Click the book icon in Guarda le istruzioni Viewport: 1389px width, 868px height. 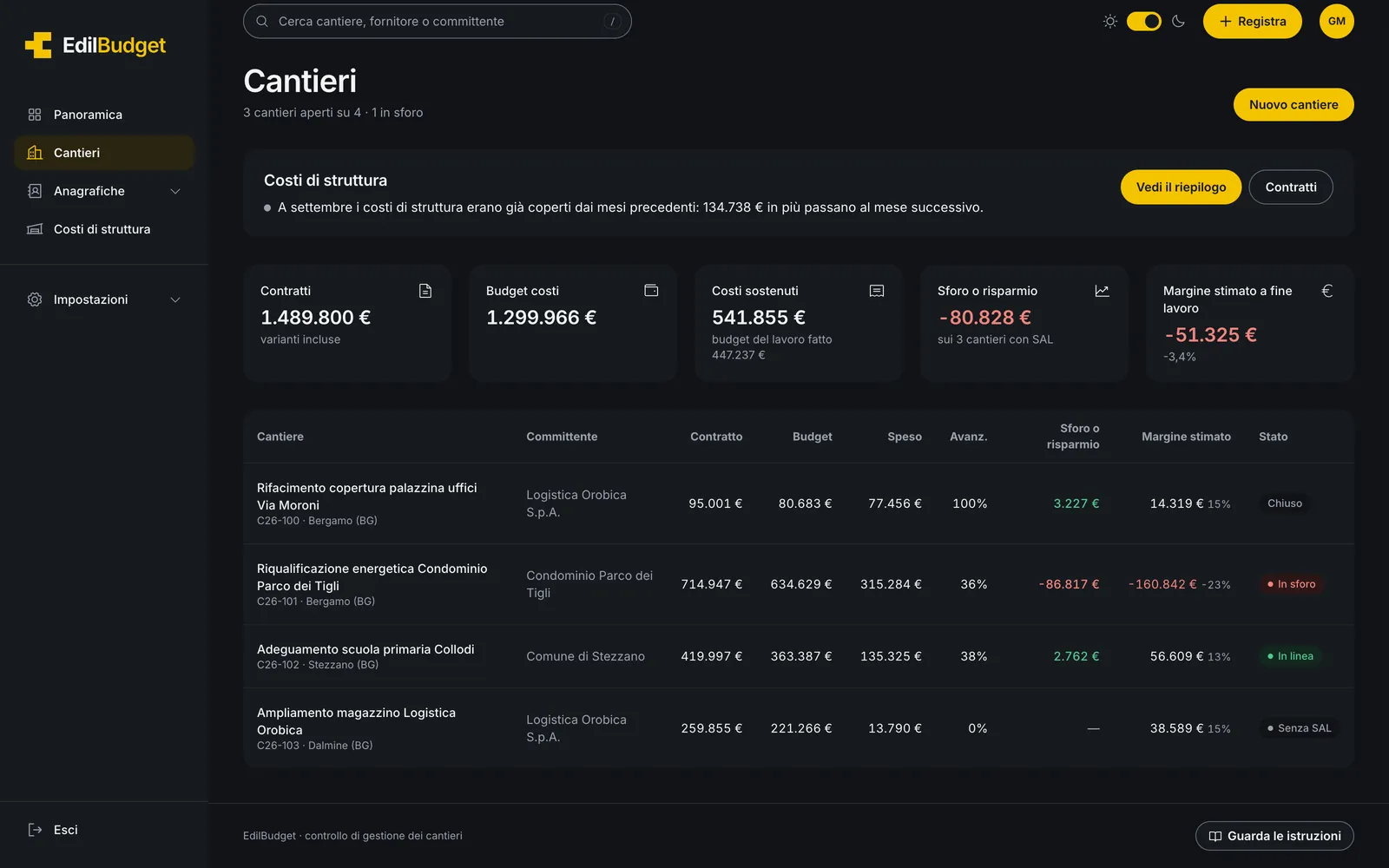click(1215, 836)
